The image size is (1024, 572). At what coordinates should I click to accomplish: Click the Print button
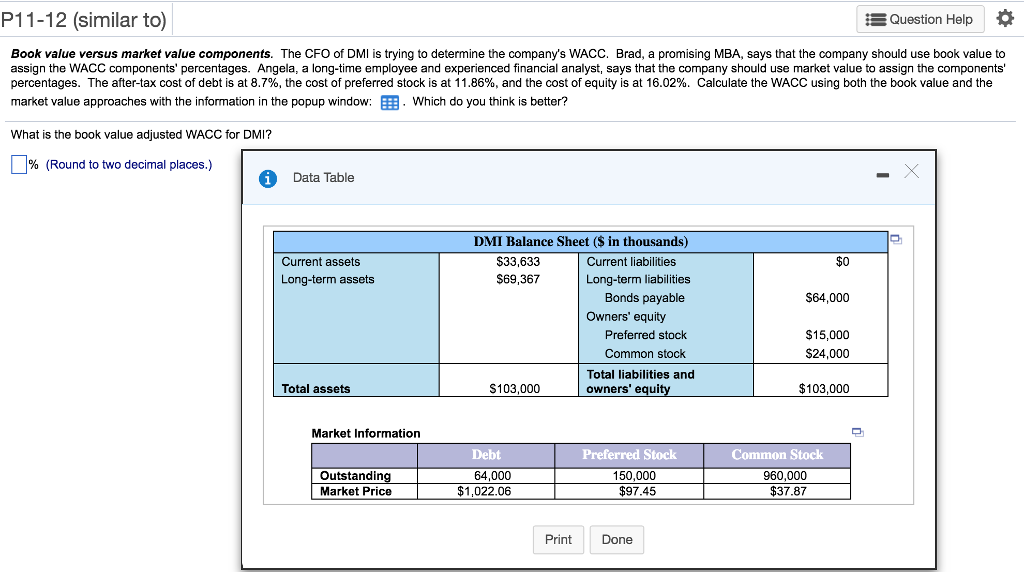pos(558,540)
